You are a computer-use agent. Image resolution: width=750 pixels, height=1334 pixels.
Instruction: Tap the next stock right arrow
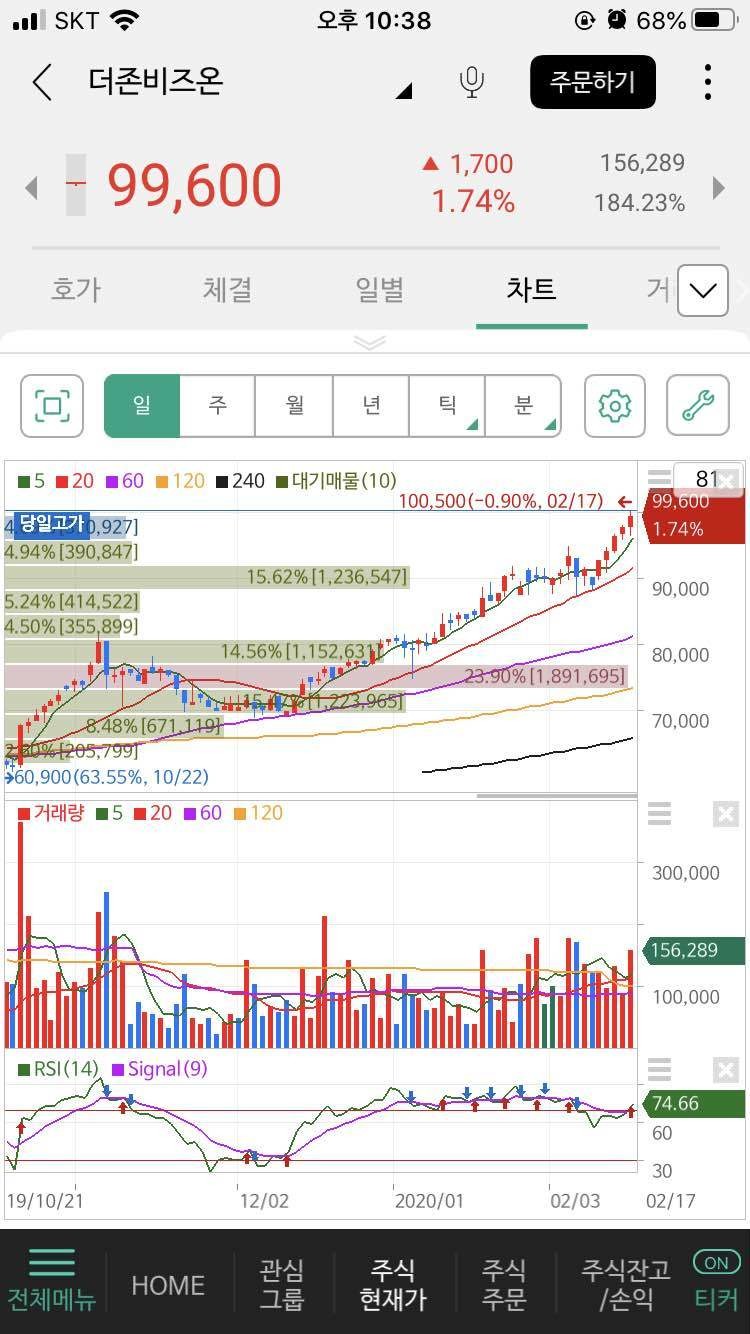click(x=718, y=187)
